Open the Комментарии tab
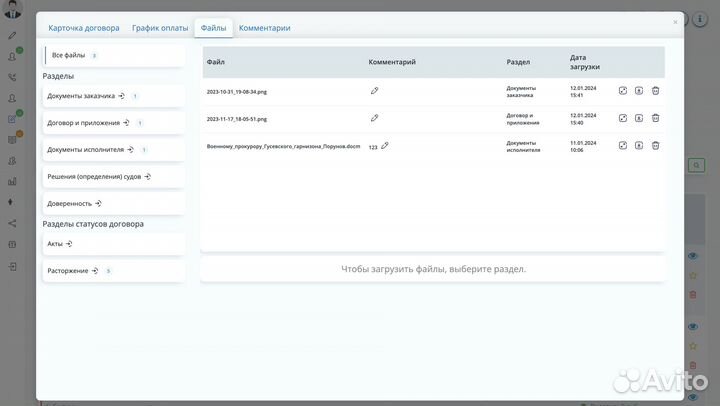 coord(264,28)
